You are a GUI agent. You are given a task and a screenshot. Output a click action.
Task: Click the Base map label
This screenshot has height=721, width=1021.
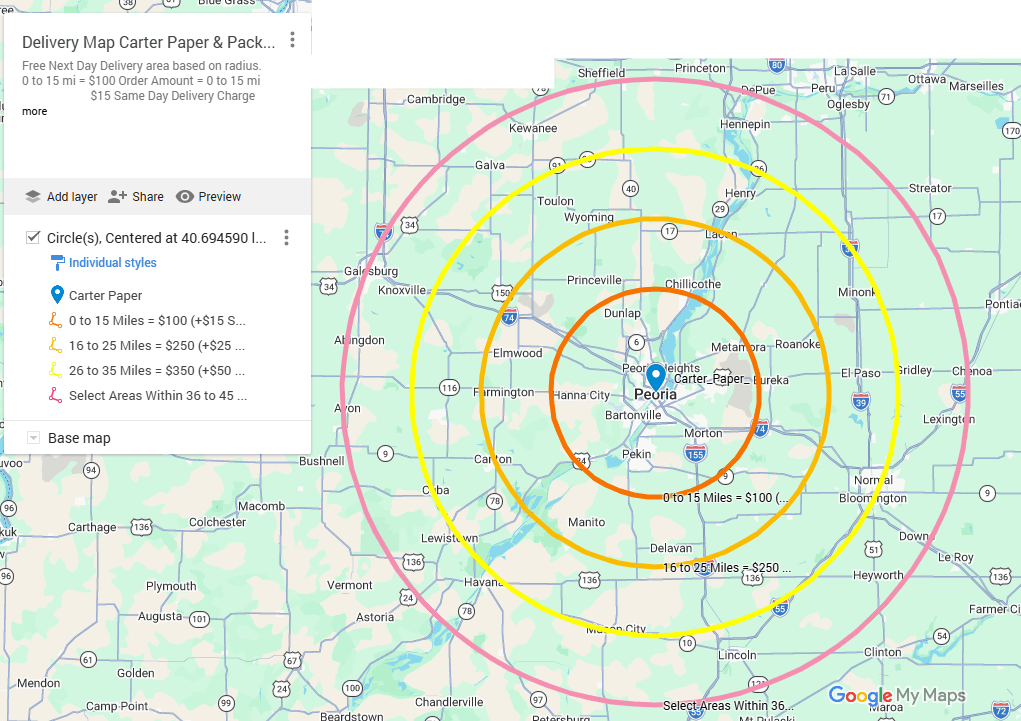[x=79, y=438]
